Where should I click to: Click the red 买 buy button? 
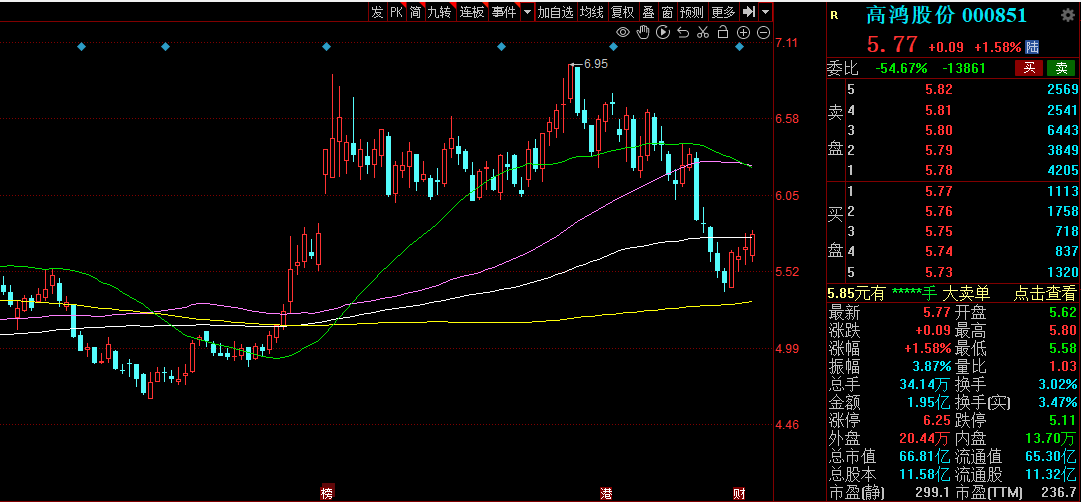pos(1029,68)
